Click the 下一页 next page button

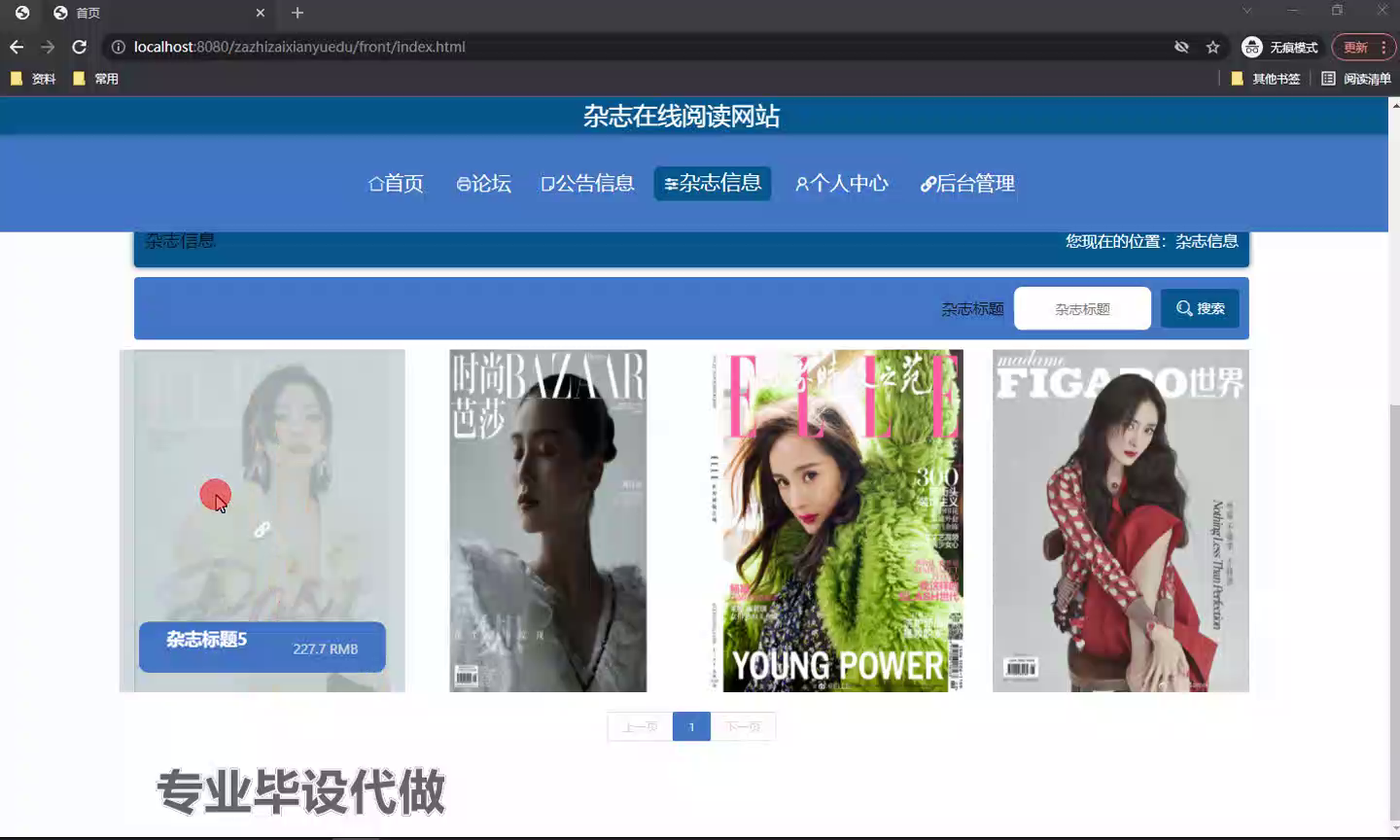click(743, 726)
